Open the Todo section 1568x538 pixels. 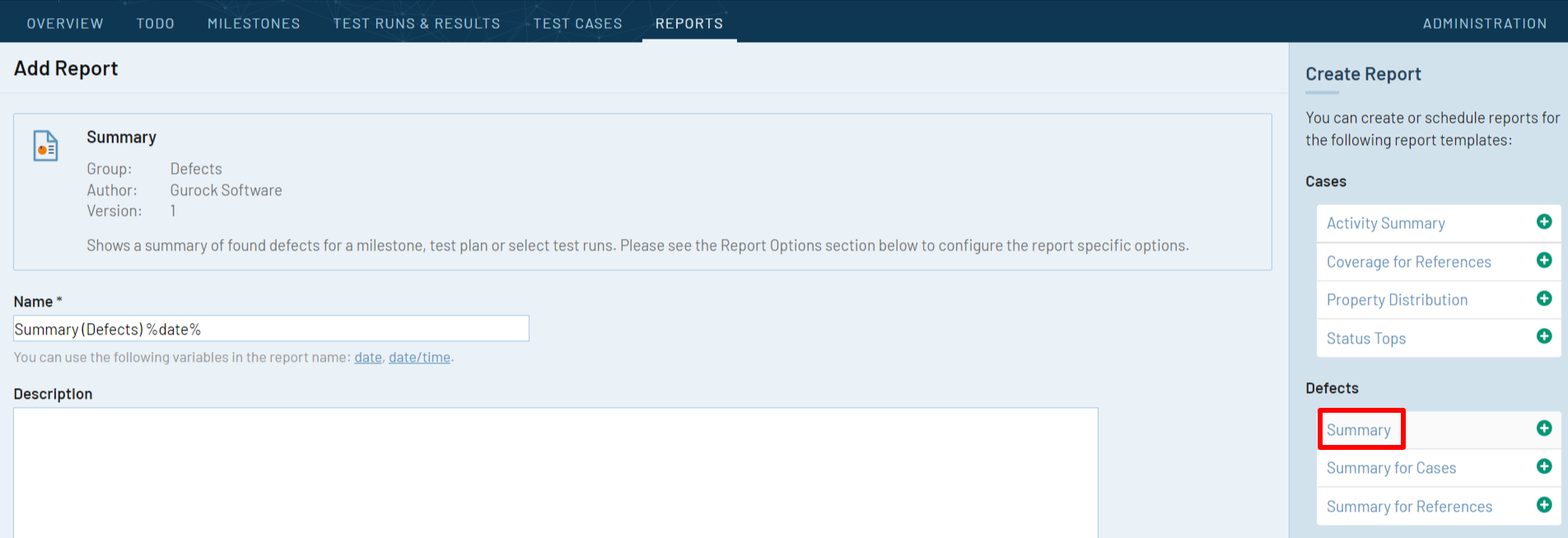coord(155,22)
